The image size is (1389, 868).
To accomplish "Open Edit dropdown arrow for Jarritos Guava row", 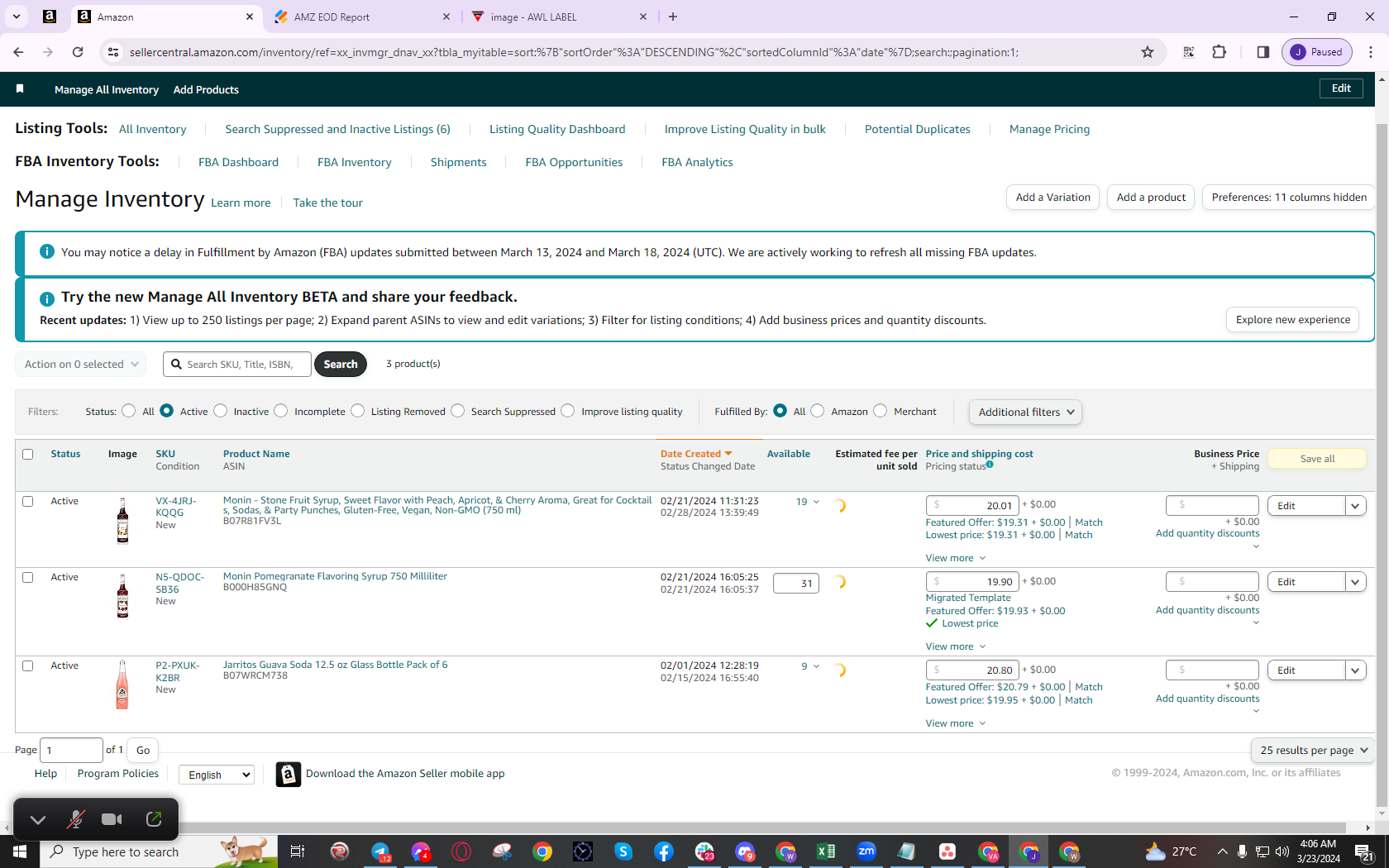I will coord(1355,670).
